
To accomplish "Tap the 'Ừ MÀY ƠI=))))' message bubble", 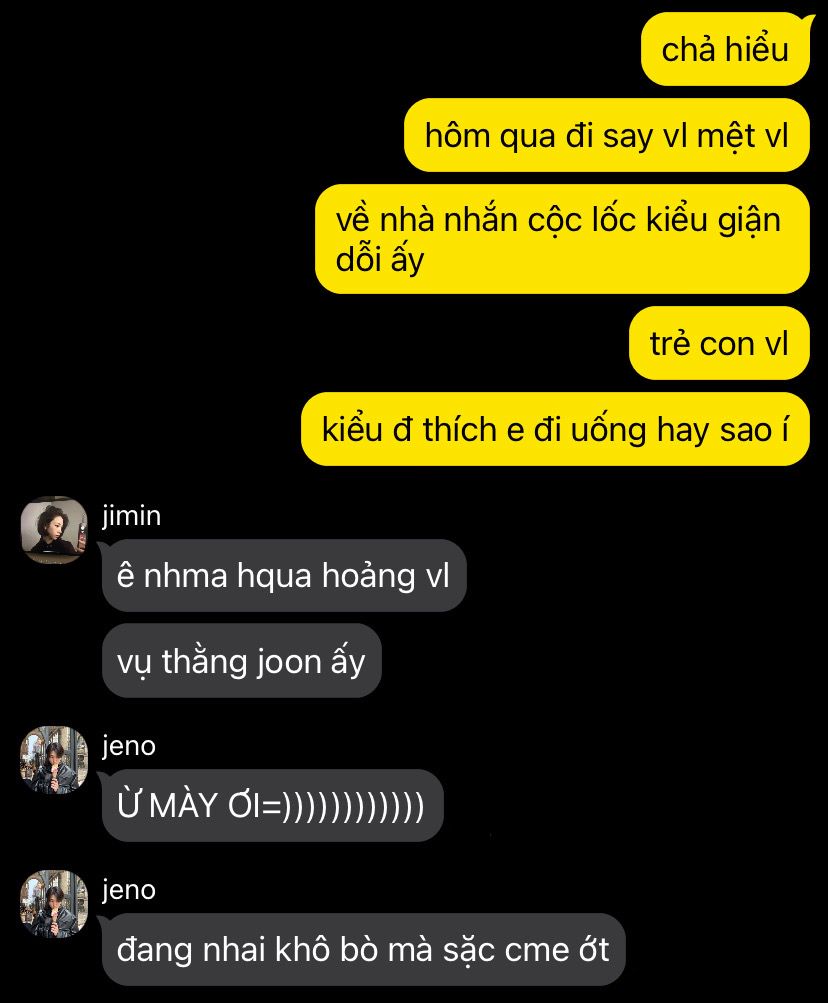I will coord(273,805).
